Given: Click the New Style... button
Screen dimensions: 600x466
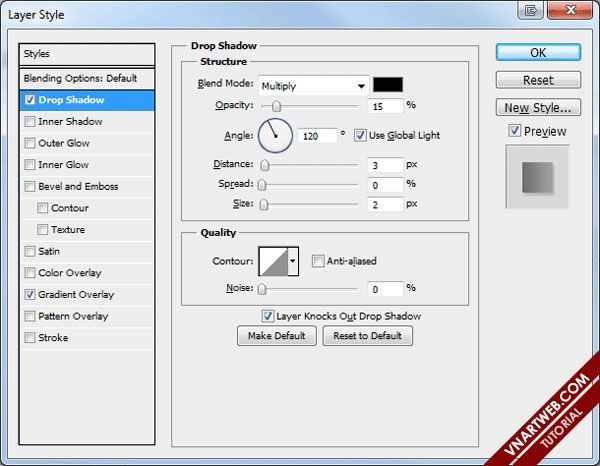Looking at the screenshot, I should [x=537, y=107].
